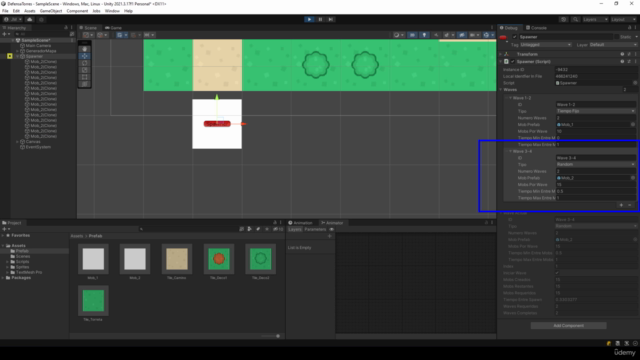Toggle Static checkbox
The width and height of the screenshot is (640, 360).
(616, 37)
